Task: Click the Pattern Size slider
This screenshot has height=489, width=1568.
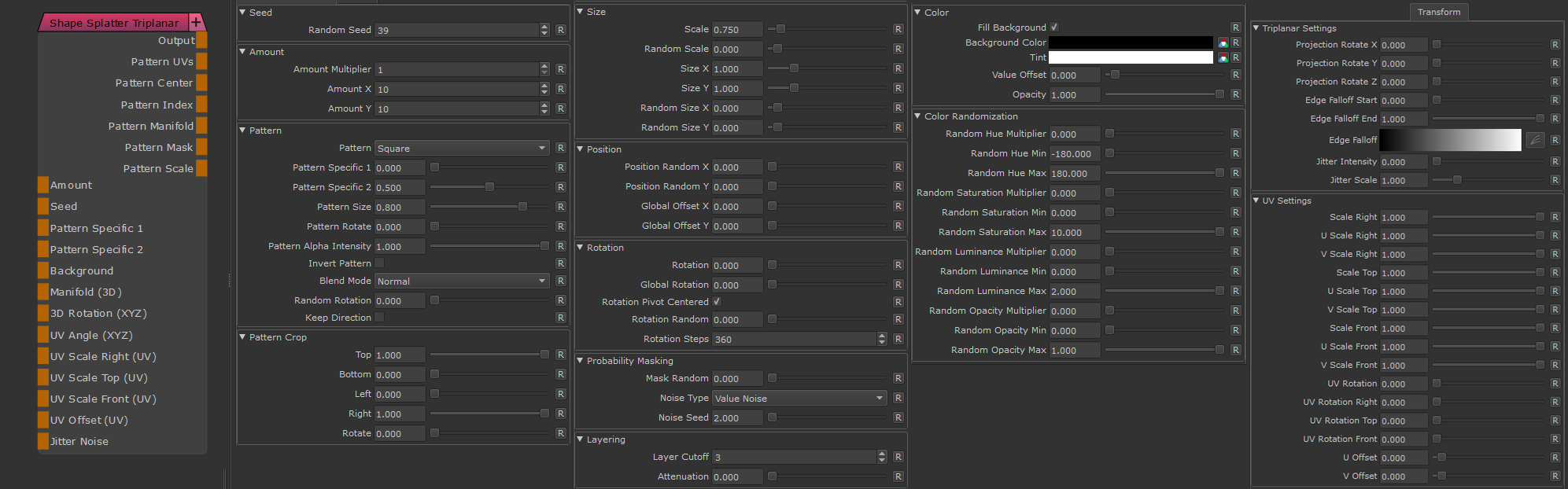Action: click(x=489, y=207)
